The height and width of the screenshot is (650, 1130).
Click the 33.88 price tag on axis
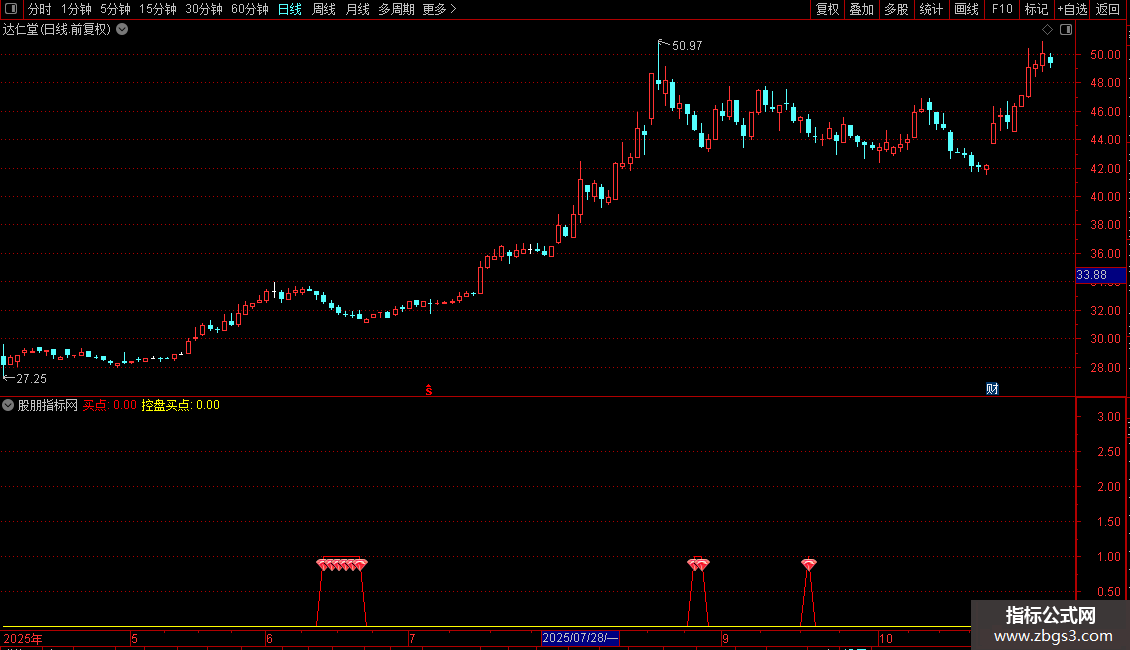[1100, 275]
